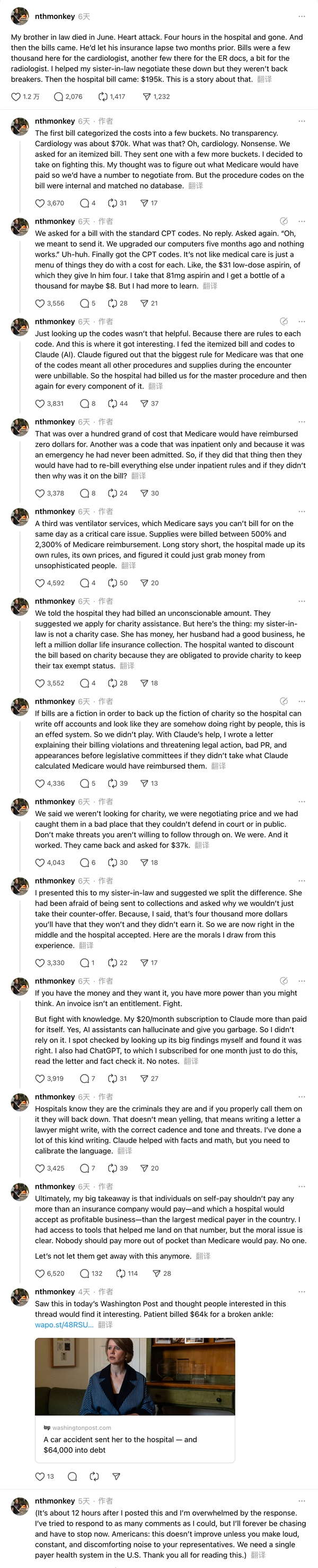The width and height of the screenshot is (318, 1568).
Task: Open nthmonkey avatar on the first post
Action: coord(20,16)
